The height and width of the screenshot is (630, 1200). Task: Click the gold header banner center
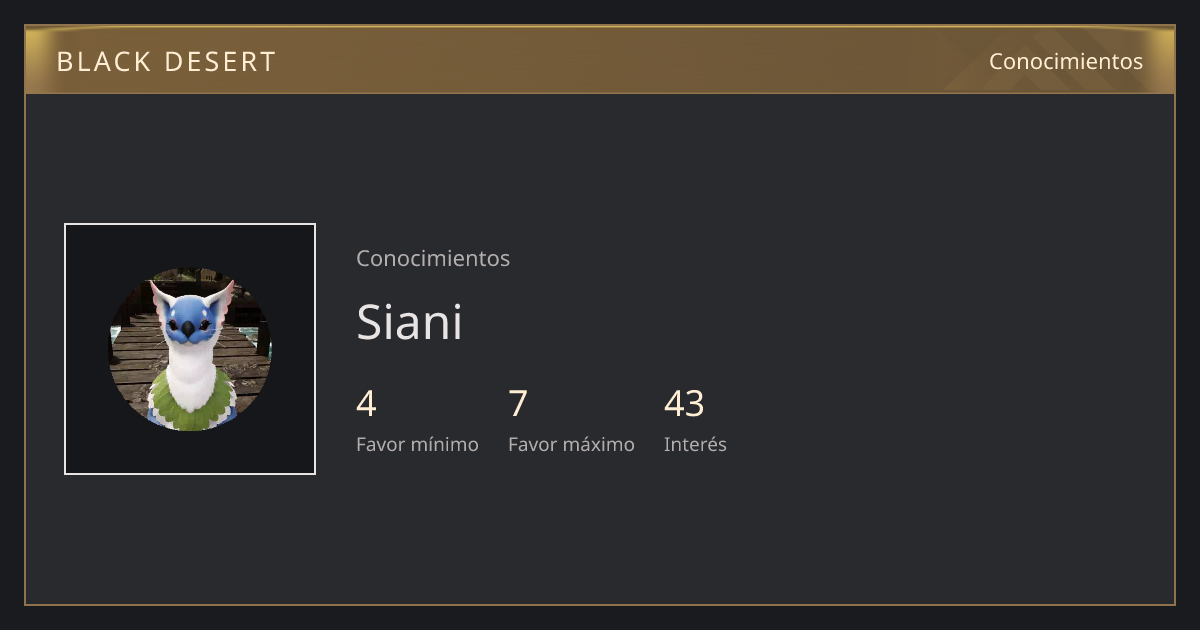tap(600, 60)
